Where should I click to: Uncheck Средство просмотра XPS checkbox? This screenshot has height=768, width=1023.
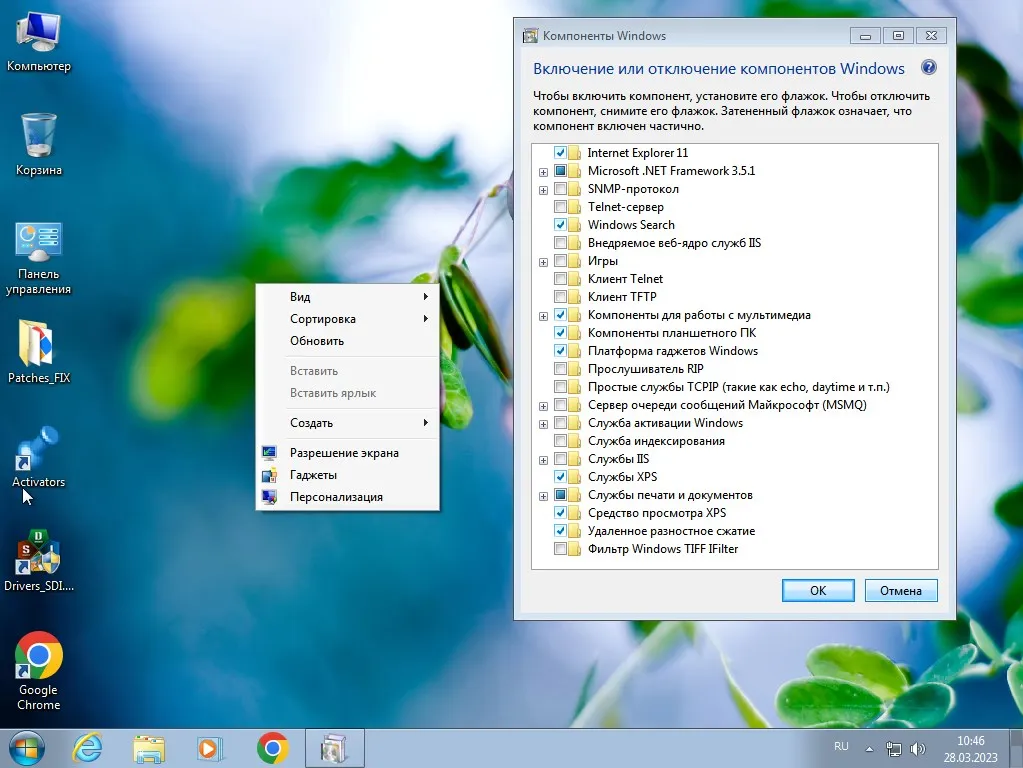(x=560, y=513)
